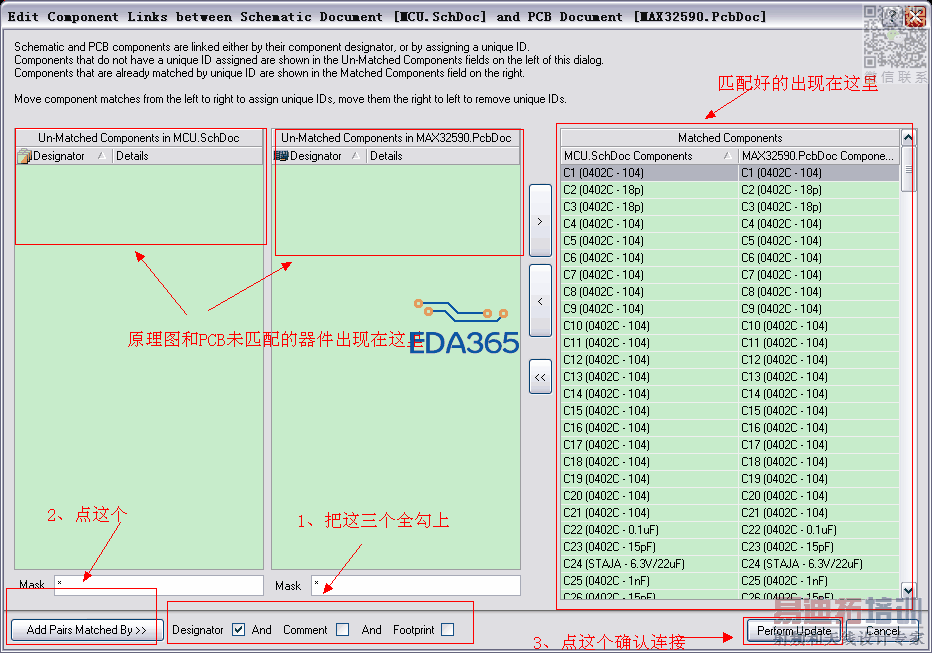This screenshot has height=653, width=932.
Task: Select matched row C4 (0402C - 104)
Action: (730, 224)
